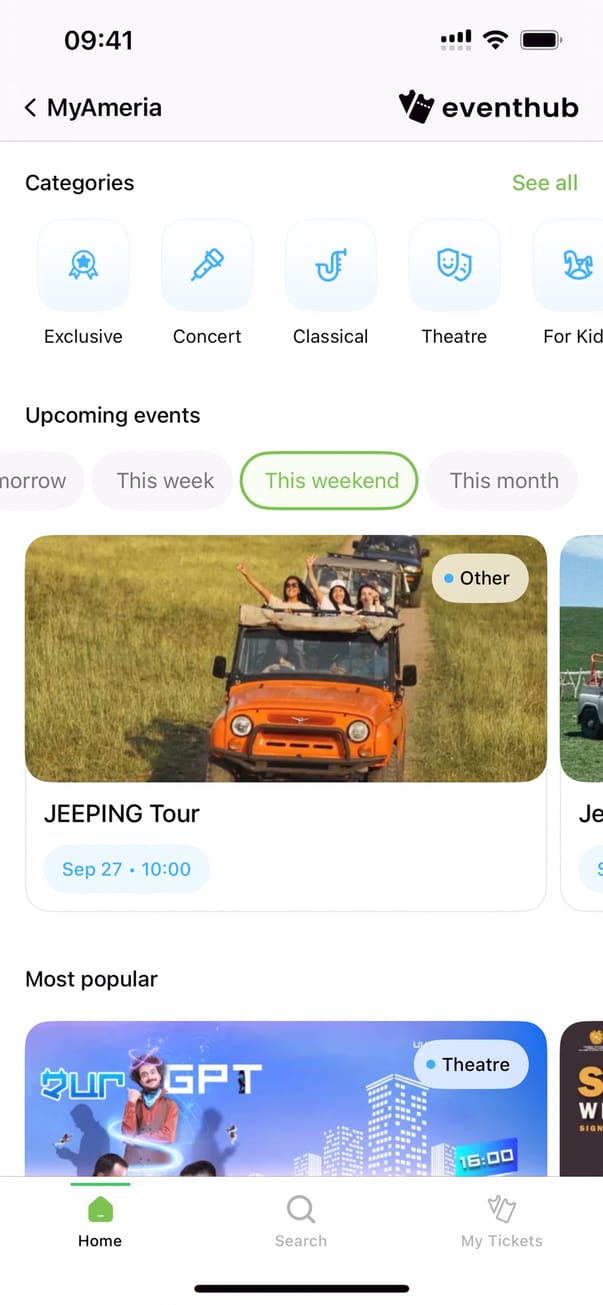
Task: Open the Search magnifier tab
Action: click(300, 1221)
